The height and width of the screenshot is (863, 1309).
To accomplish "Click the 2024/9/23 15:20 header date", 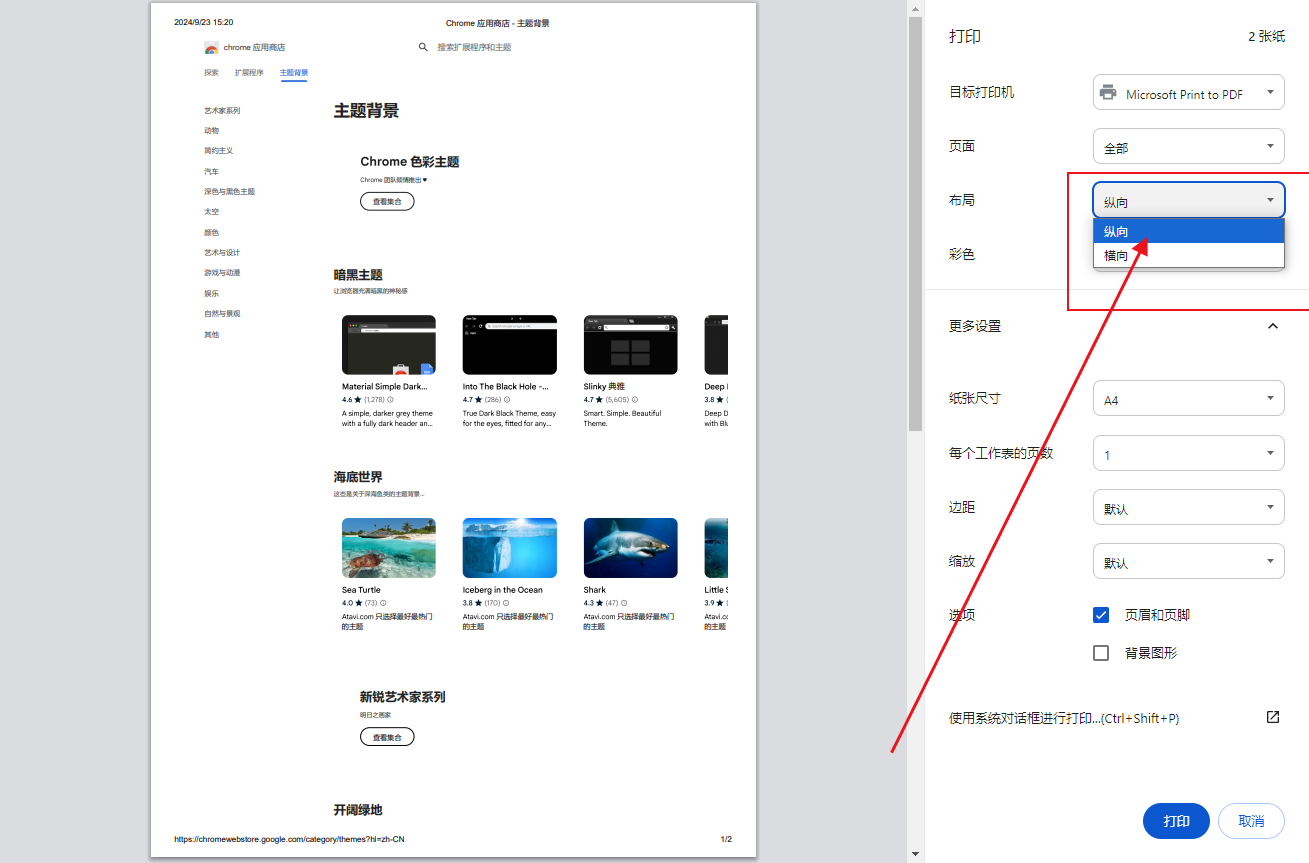I will (204, 22).
